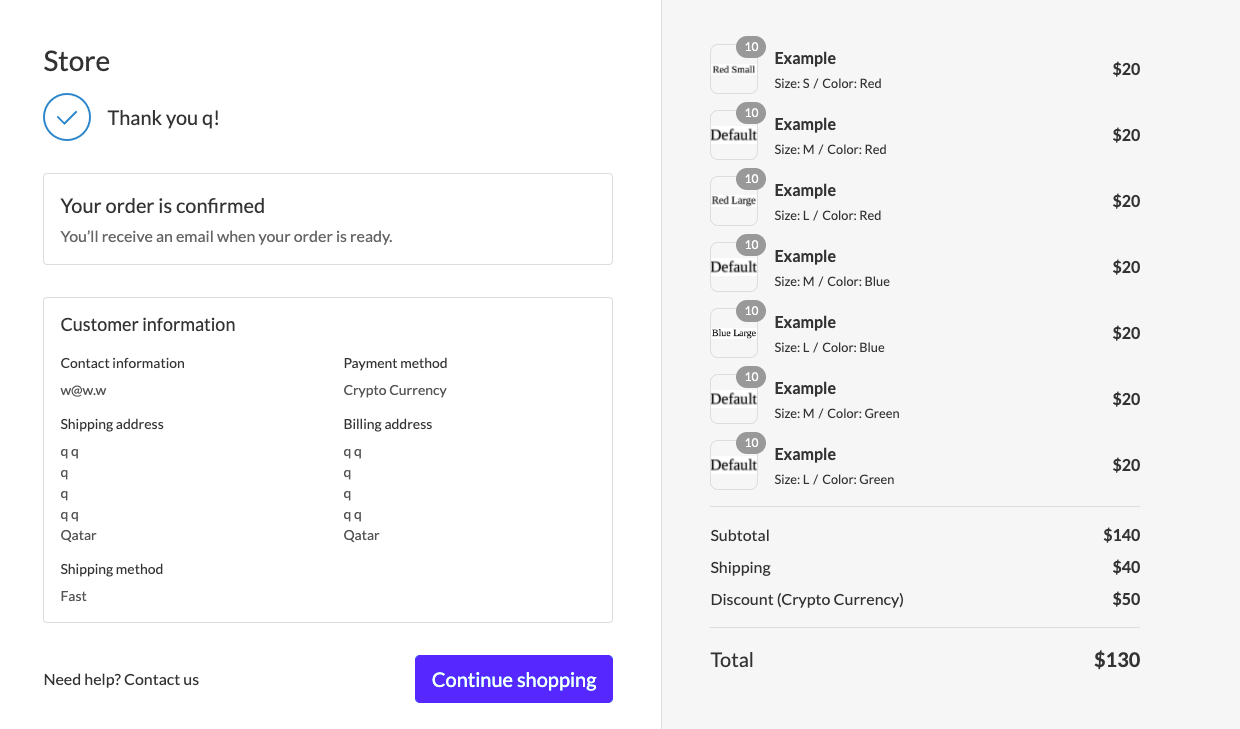Viewport: 1240px width, 729px height.
Task: Click the Crypto Currency payment method text
Action: pyautogui.click(x=395, y=390)
